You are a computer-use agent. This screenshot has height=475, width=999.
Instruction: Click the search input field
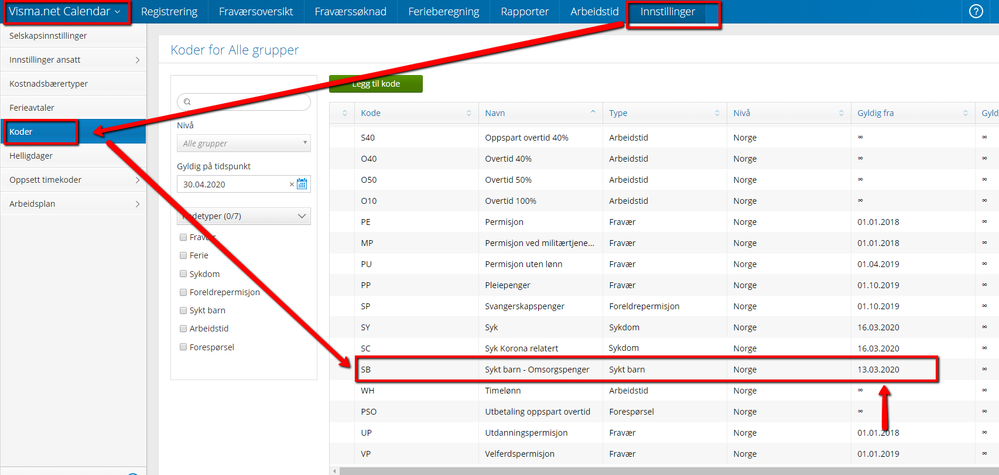pos(244,101)
